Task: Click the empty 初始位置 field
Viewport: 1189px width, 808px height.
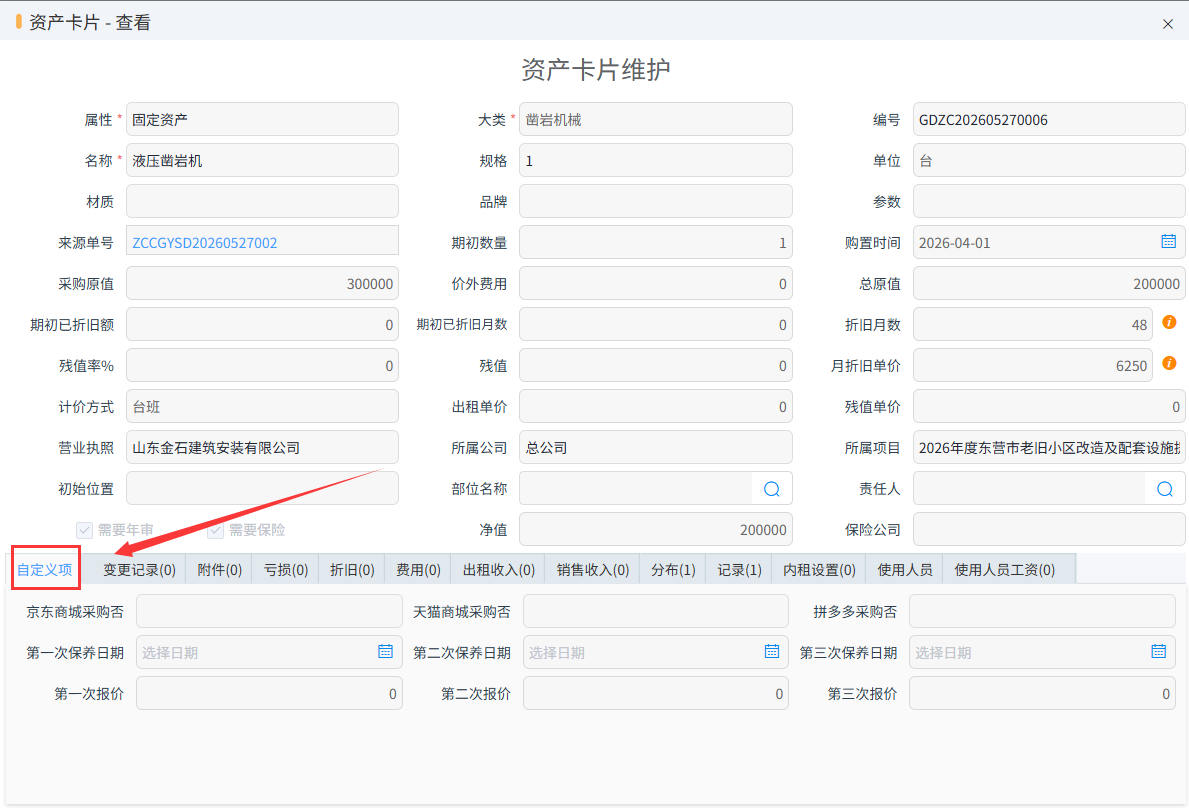Action: point(262,487)
